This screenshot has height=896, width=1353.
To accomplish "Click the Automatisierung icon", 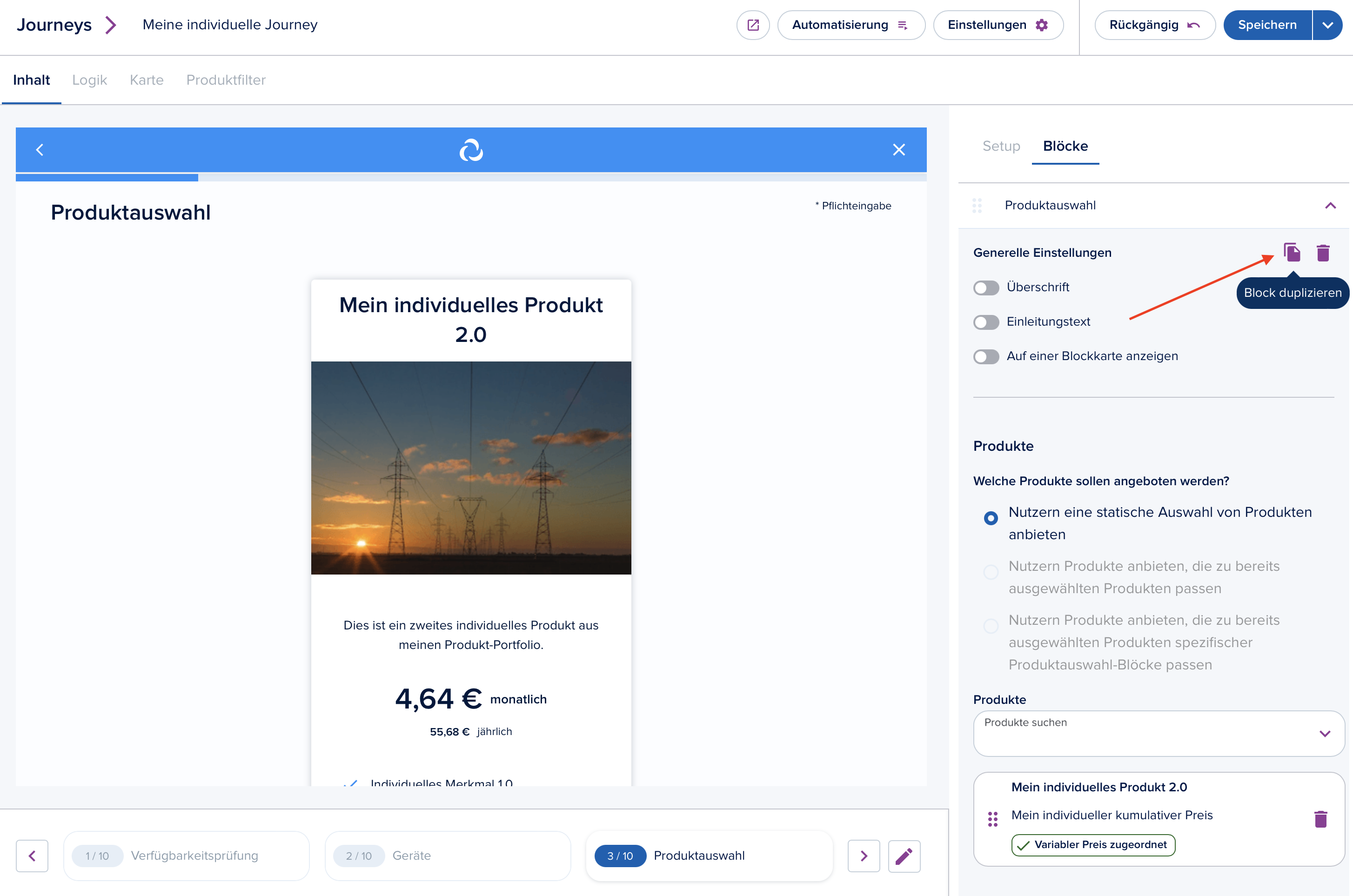I will coord(904,25).
